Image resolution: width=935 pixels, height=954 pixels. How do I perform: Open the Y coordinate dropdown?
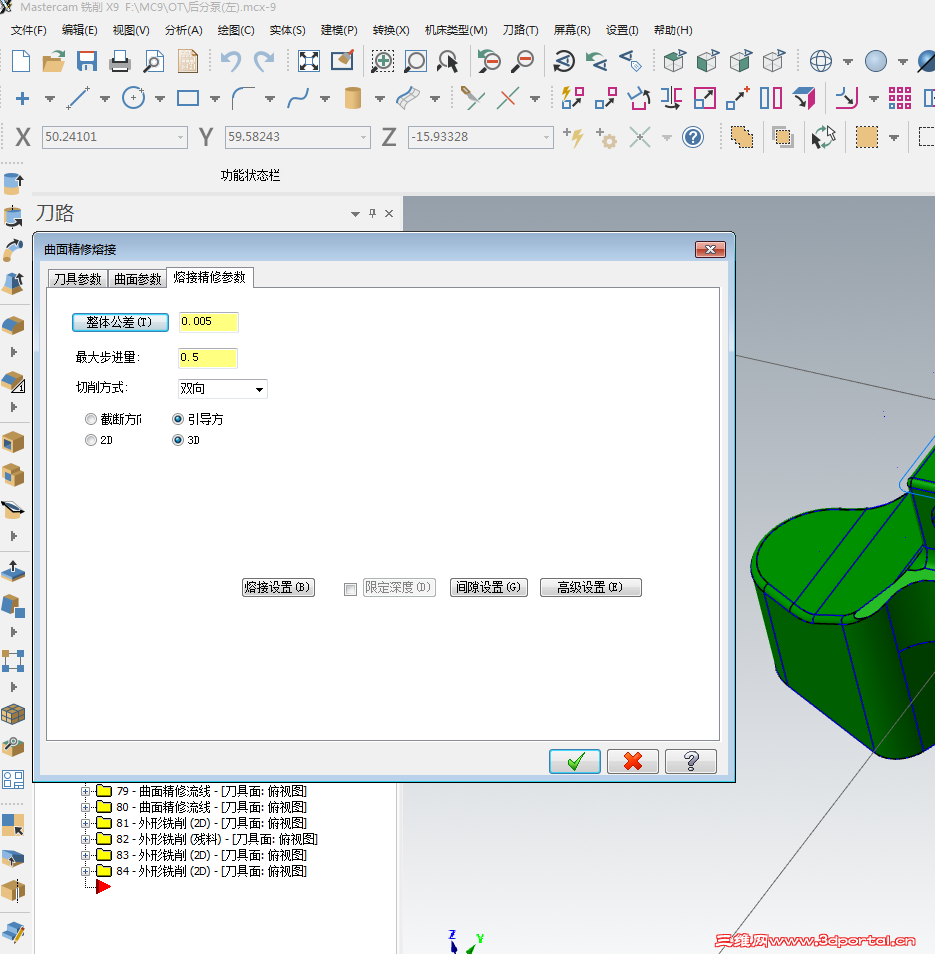pyautogui.click(x=364, y=138)
